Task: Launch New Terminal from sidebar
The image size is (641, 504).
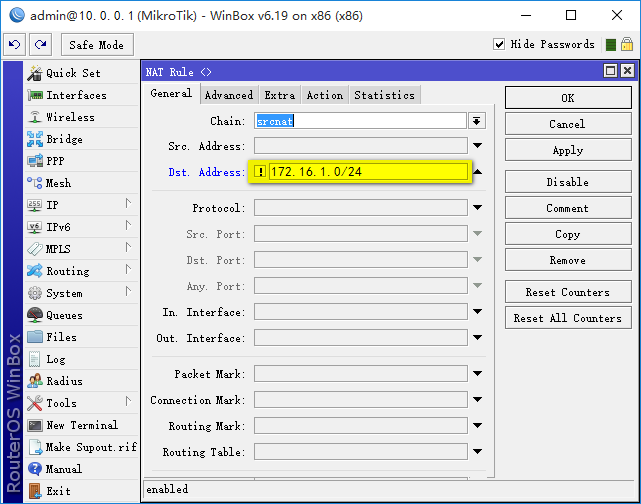Action: pos(81,425)
